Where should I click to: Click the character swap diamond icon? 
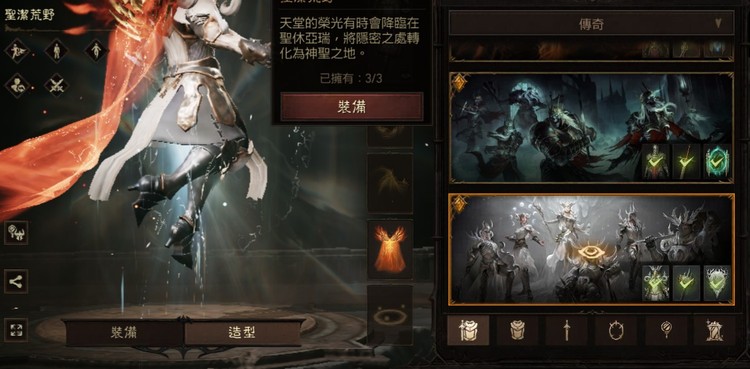pyautogui.click(x=17, y=86)
